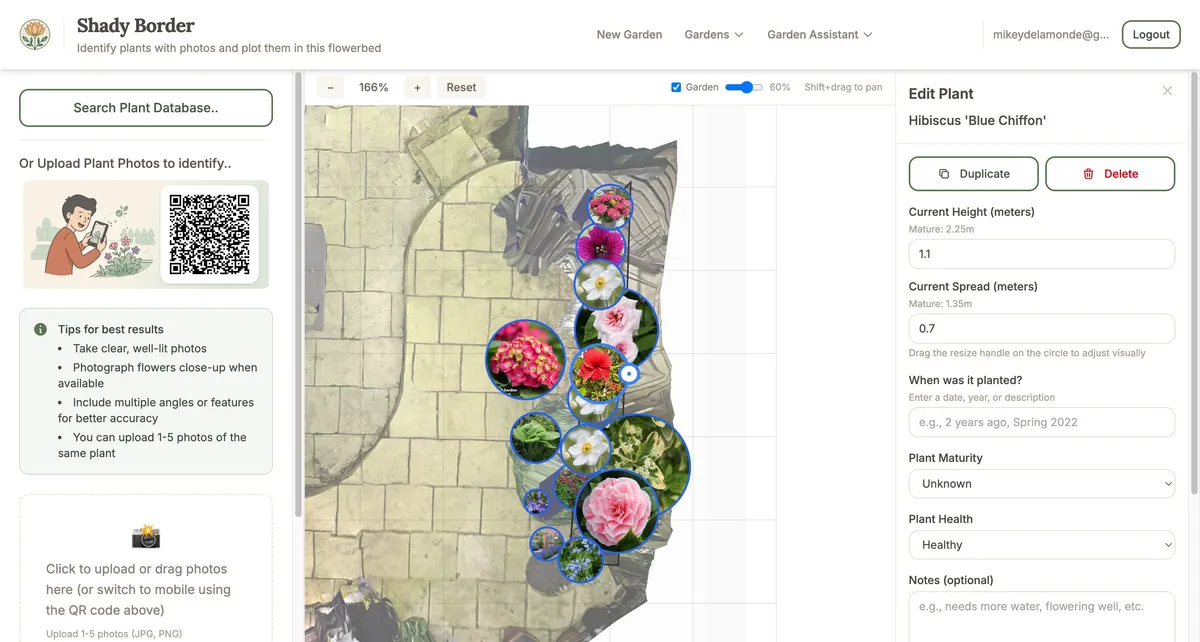Expand the Gardens dropdown menu
Viewport: 1200px width, 642px height.
[x=713, y=34]
